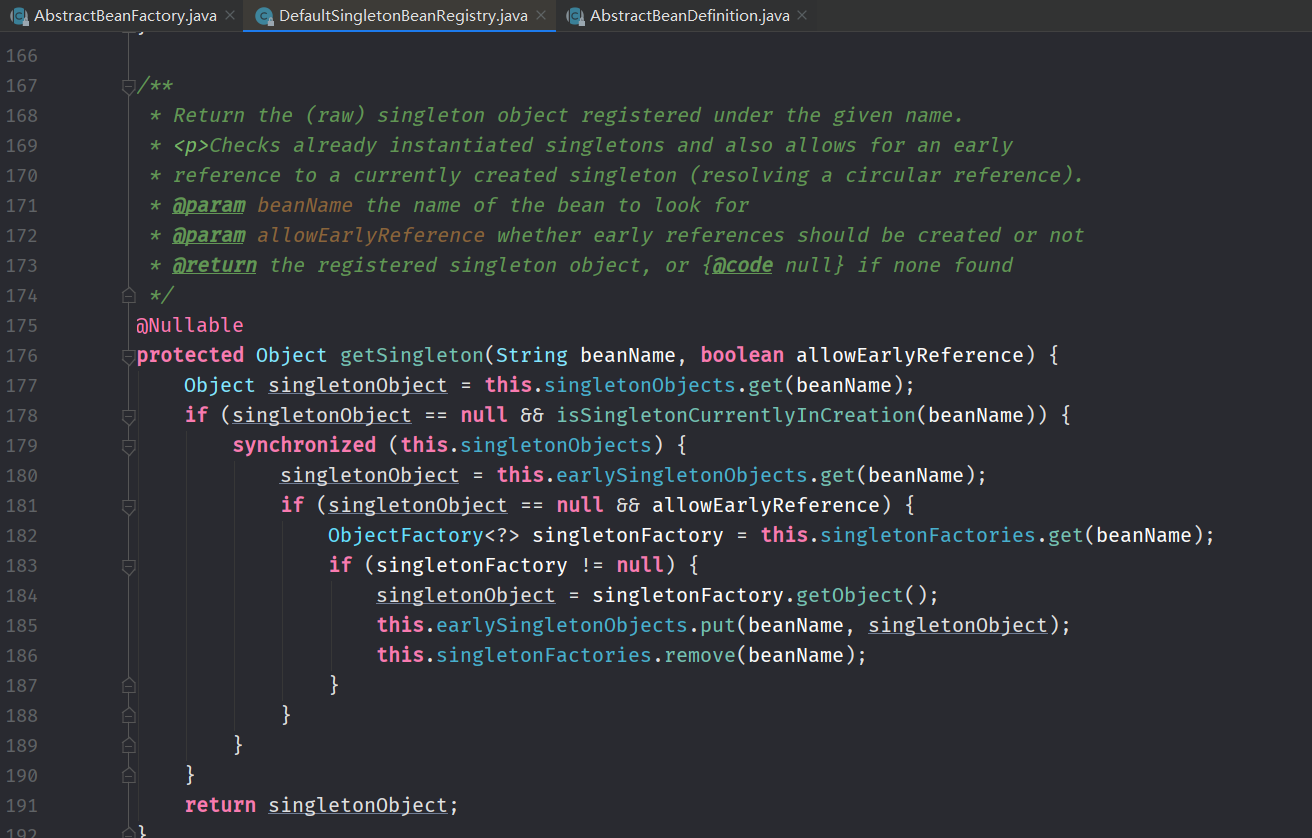Click the fold end marker at line 188
This screenshot has height=838, width=1312.
click(x=128, y=715)
